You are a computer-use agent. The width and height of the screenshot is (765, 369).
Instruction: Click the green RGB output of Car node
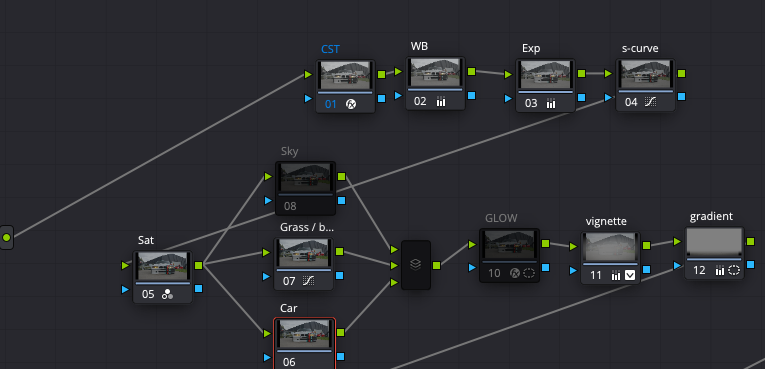(341, 332)
